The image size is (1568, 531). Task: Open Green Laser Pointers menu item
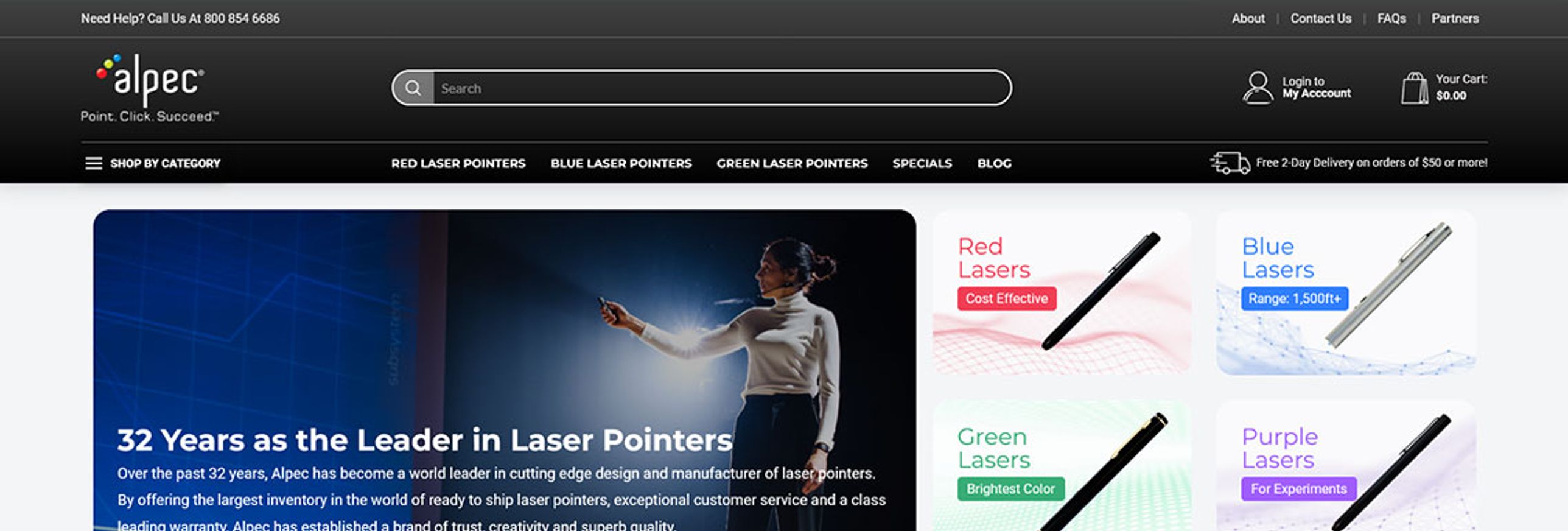click(792, 163)
